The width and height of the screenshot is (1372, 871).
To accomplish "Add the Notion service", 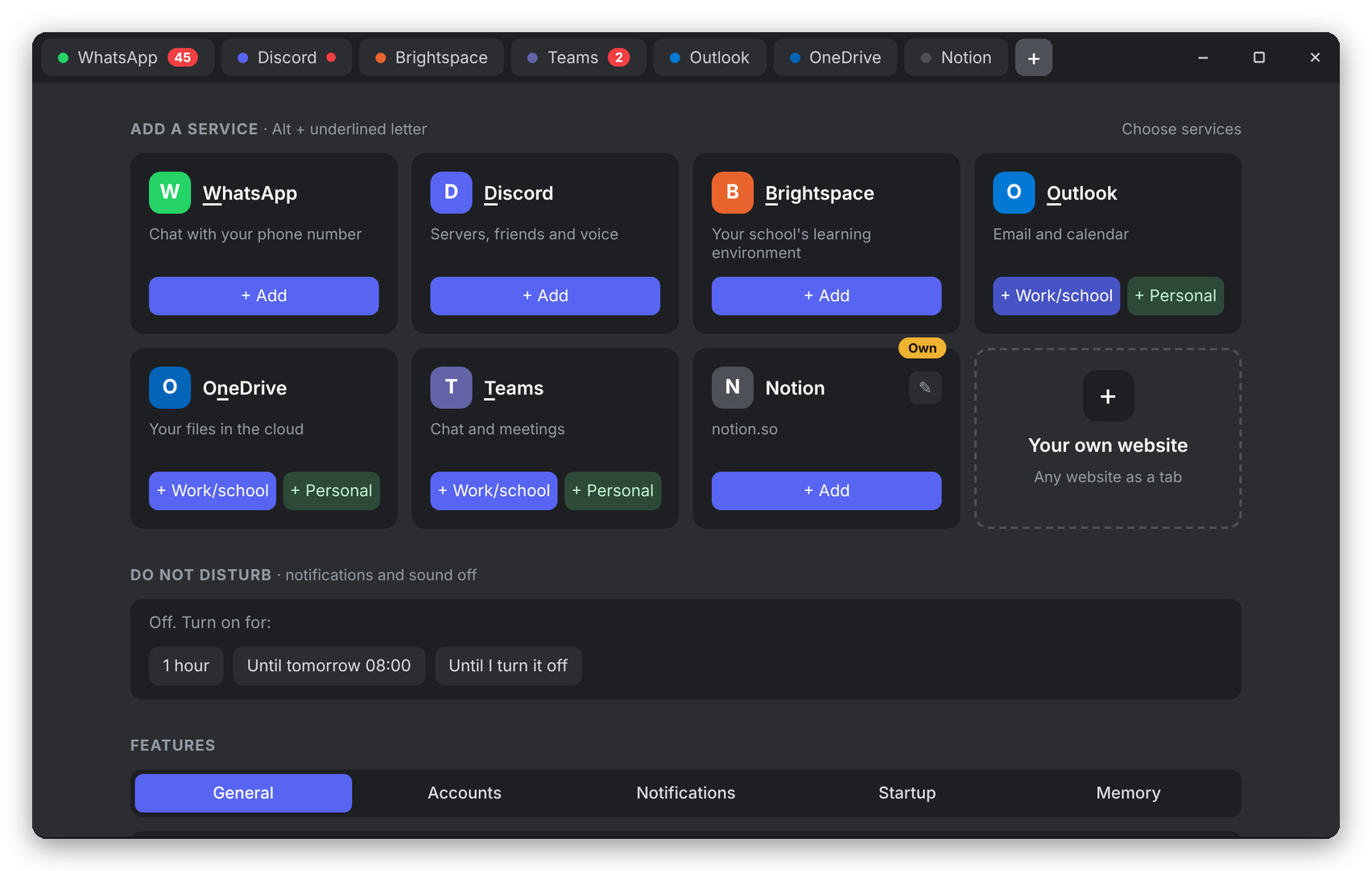I will pyautogui.click(x=826, y=490).
